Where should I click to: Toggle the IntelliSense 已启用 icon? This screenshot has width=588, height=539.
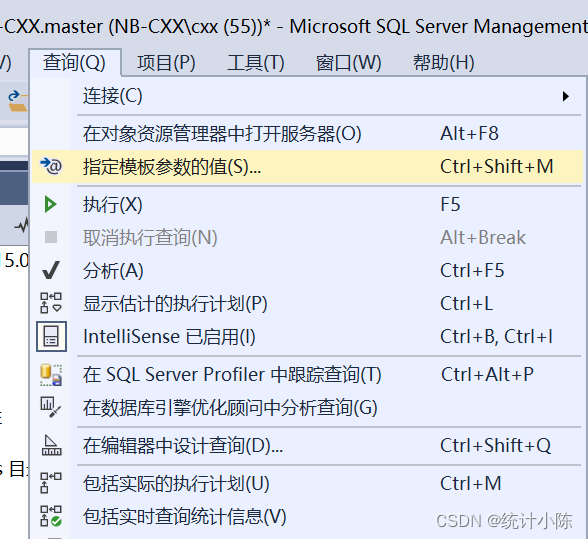(51, 336)
